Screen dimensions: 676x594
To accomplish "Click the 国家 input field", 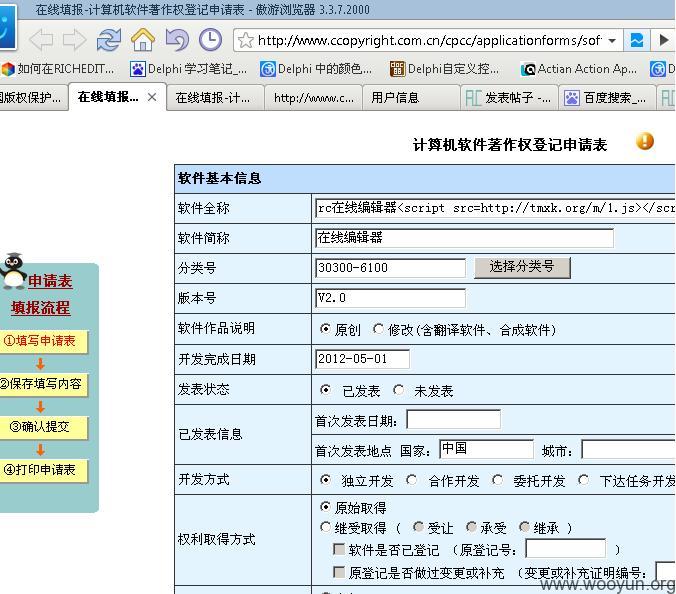I will [x=486, y=449].
